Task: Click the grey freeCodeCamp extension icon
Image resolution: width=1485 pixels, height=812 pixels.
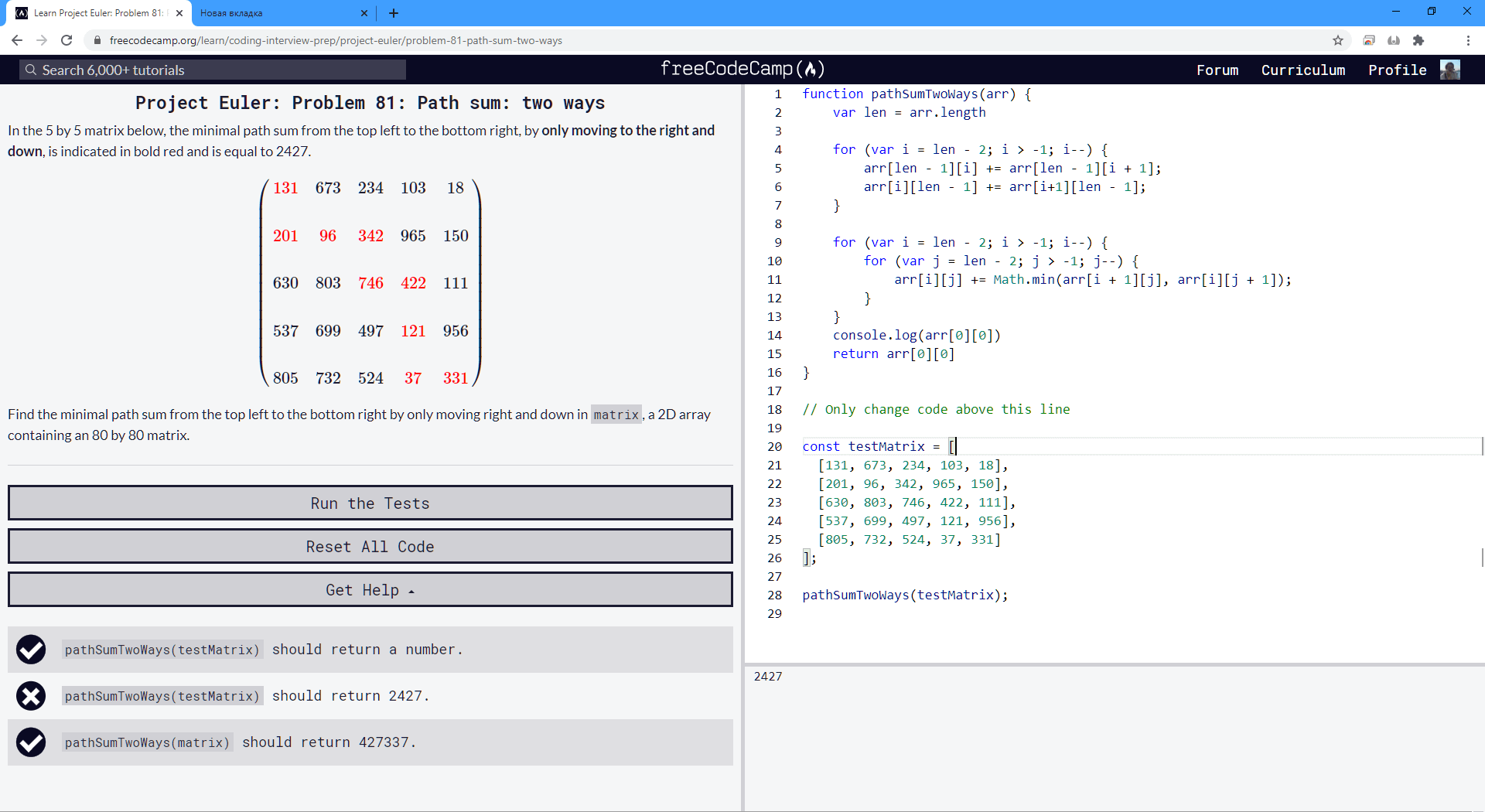Action: [x=1394, y=40]
